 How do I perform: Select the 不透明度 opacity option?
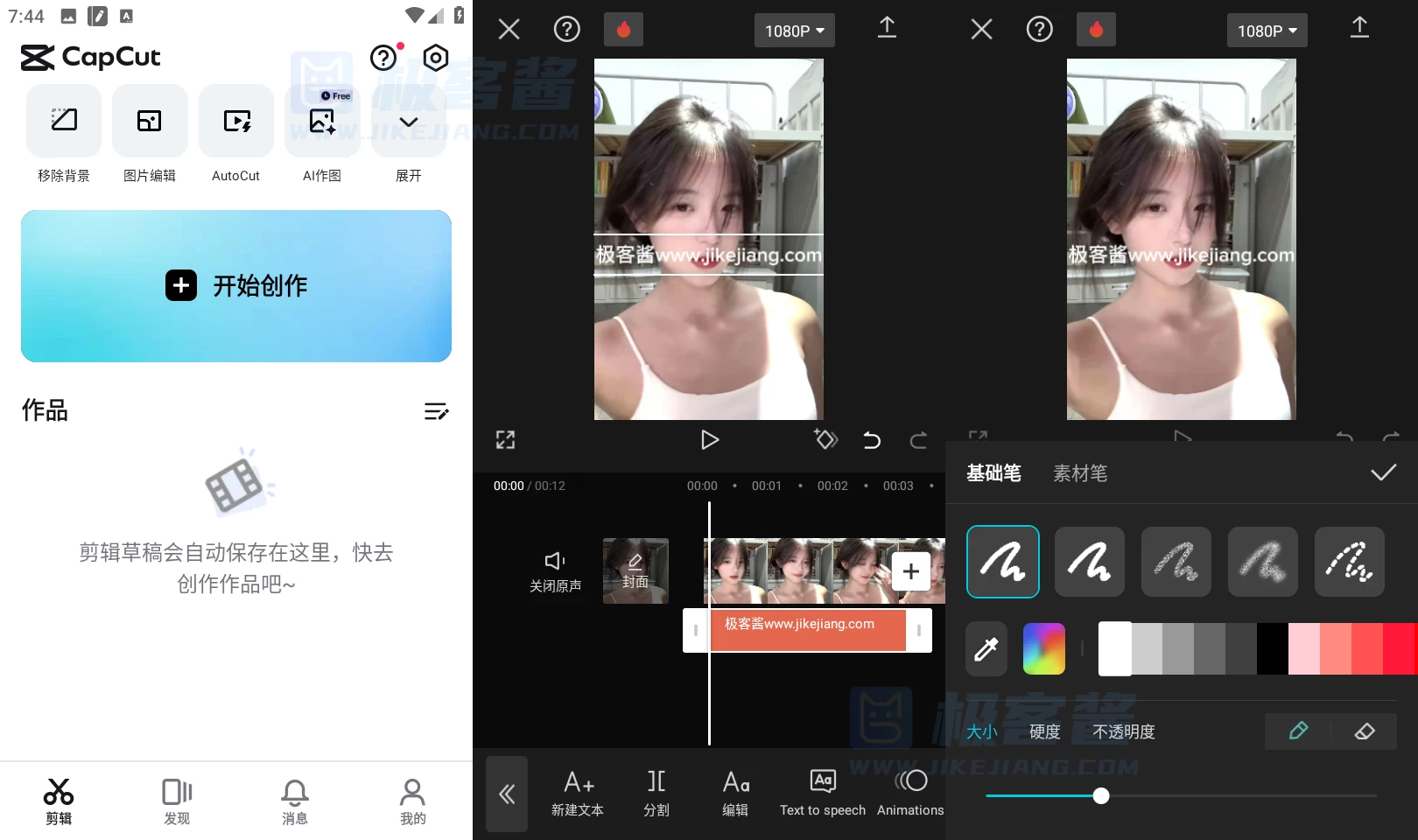pyautogui.click(x=1124, y=731)
